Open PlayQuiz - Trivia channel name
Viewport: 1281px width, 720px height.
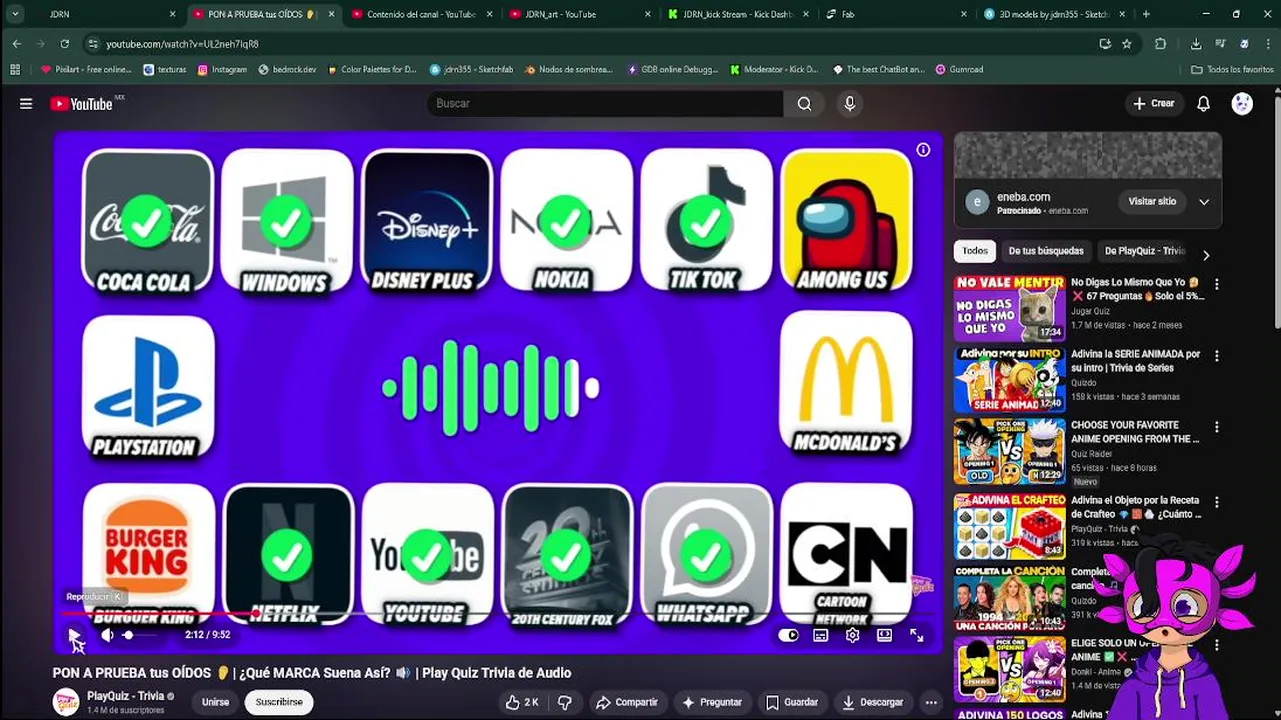tap(125, 696)
